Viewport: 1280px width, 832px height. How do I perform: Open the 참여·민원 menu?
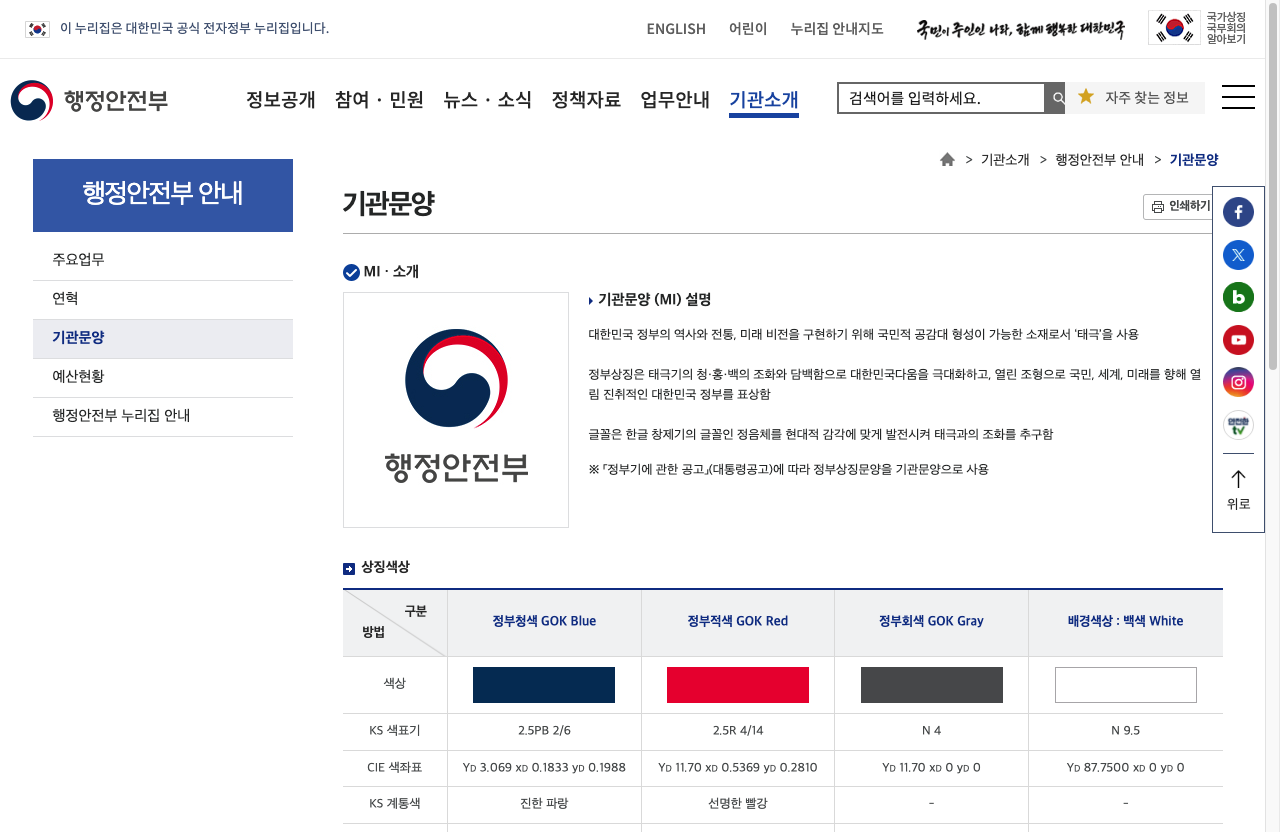point(379,100)
